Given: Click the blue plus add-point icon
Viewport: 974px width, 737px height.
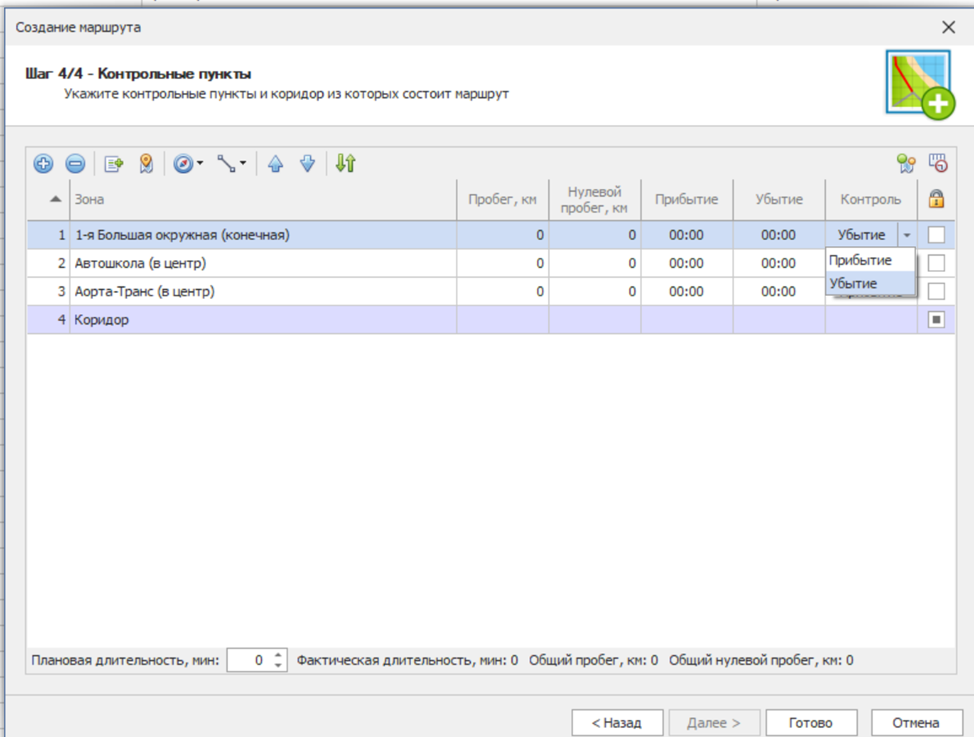Looking at the screenshot, I should [44, 164].
